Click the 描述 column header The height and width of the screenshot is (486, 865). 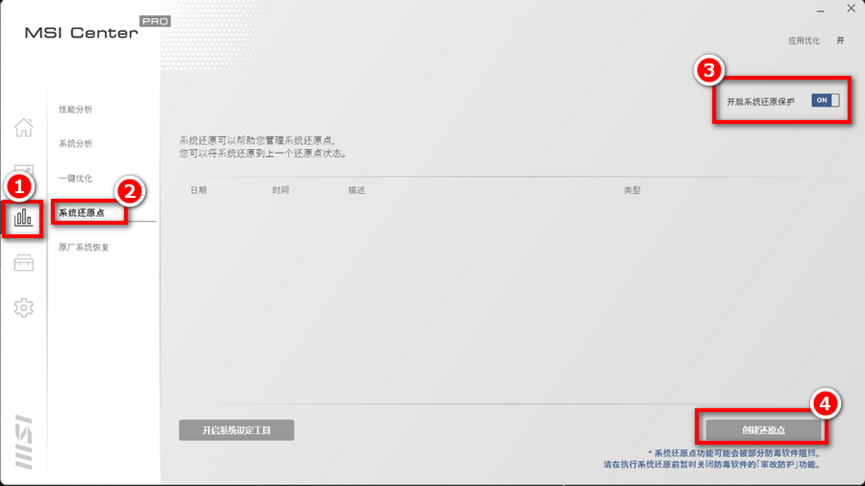(356, 190)
